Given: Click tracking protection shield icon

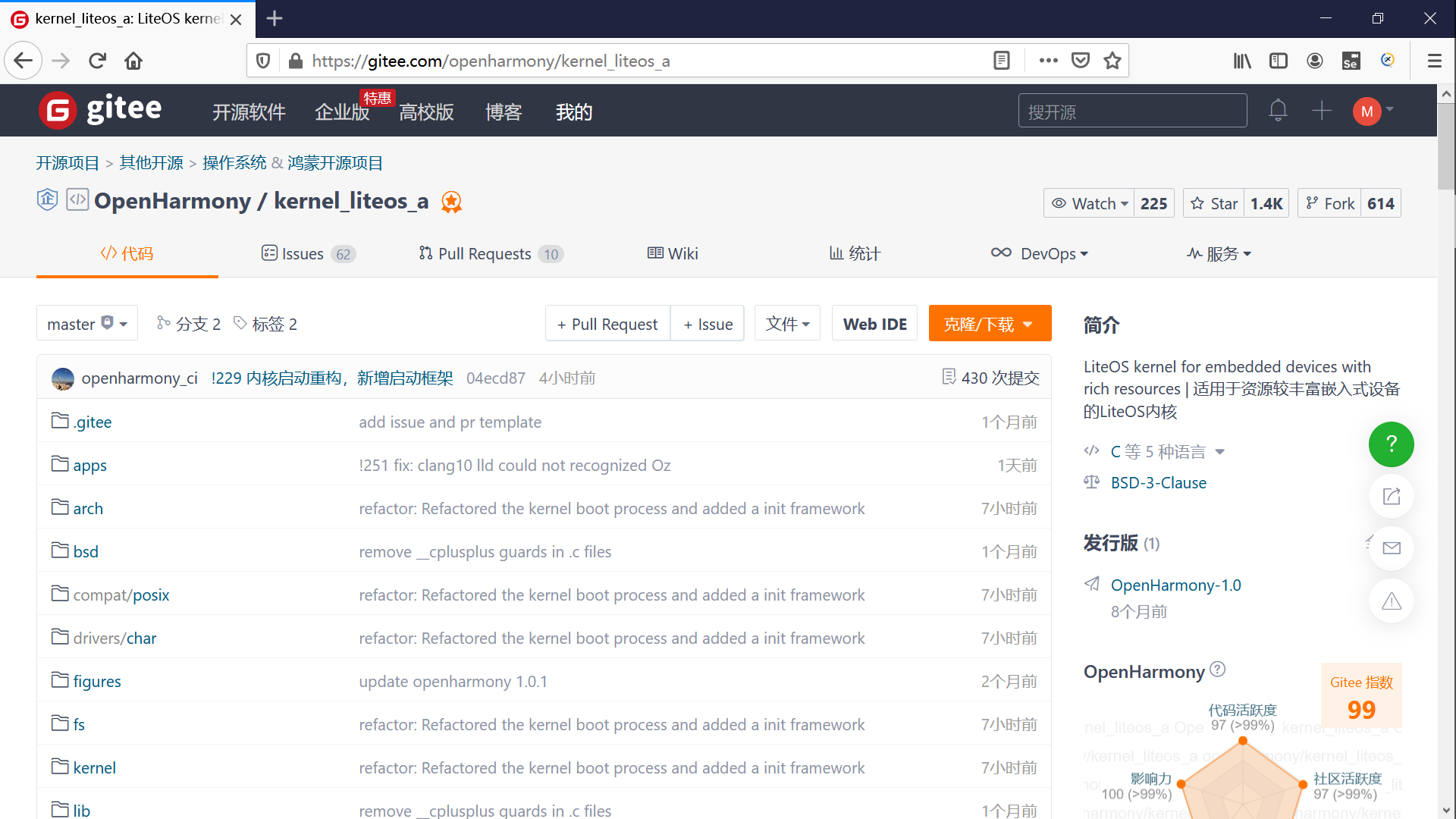Looking at the screenshot, I should click(x=263, y=61).
